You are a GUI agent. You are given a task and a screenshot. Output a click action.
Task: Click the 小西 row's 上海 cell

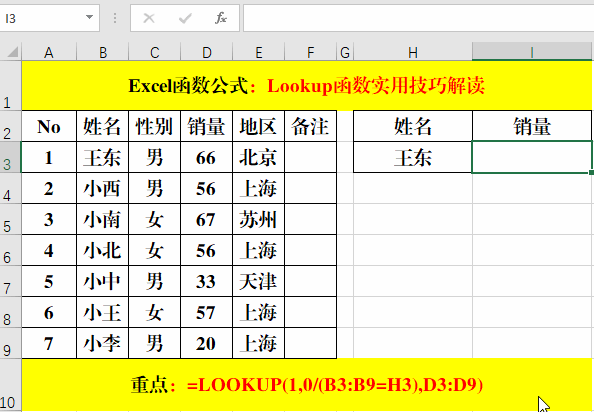[258, 188]
